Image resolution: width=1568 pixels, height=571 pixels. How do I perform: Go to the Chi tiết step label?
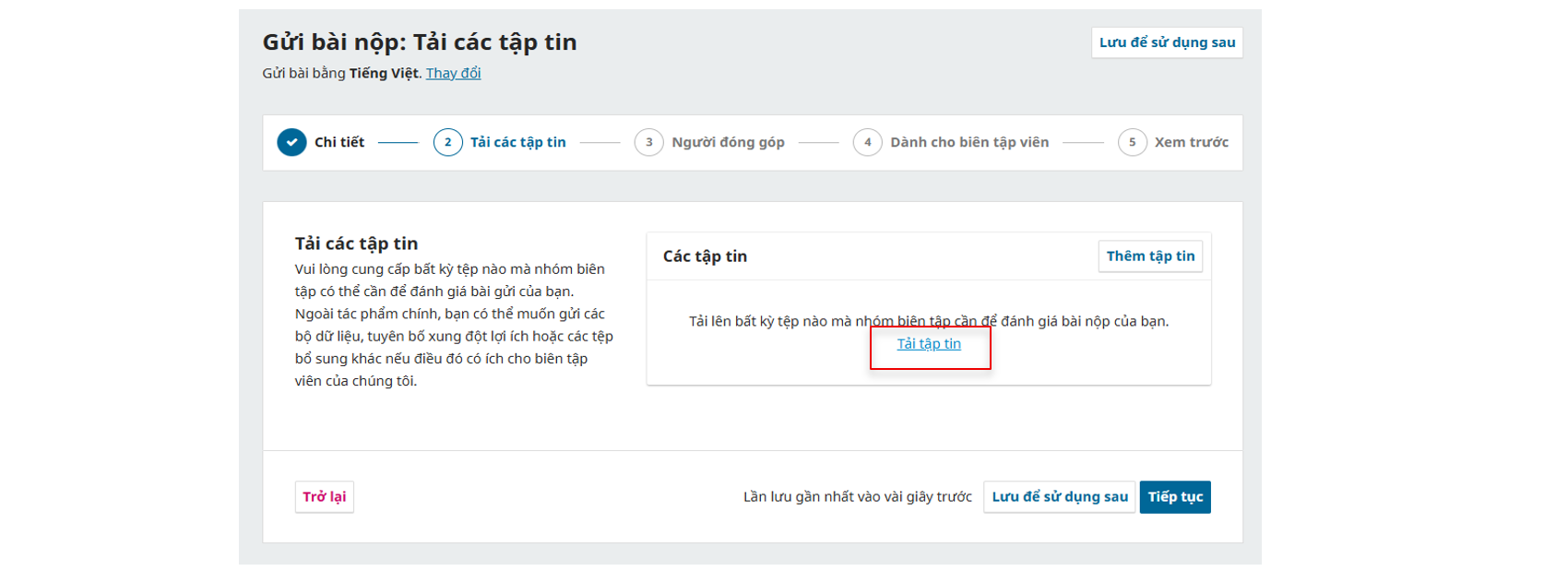coord(339,142)
